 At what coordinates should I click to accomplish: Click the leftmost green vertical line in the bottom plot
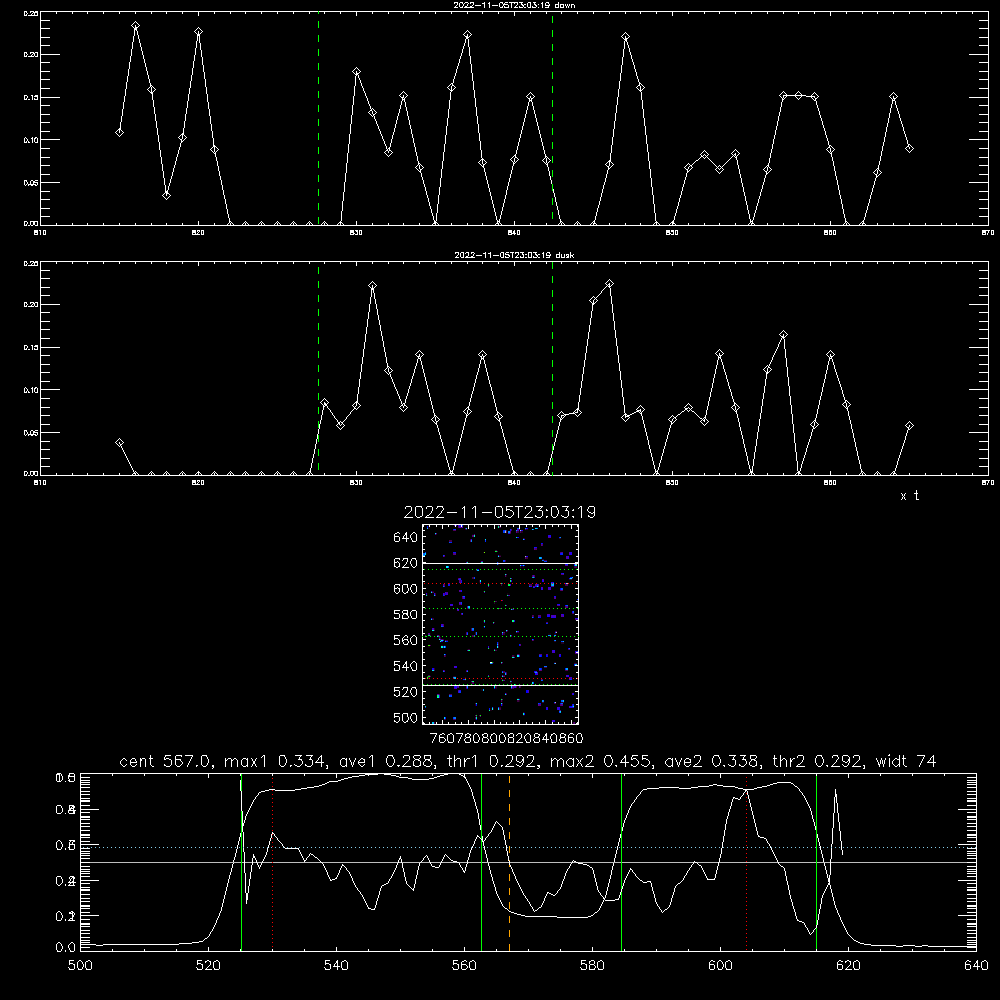tap(241, 862)
